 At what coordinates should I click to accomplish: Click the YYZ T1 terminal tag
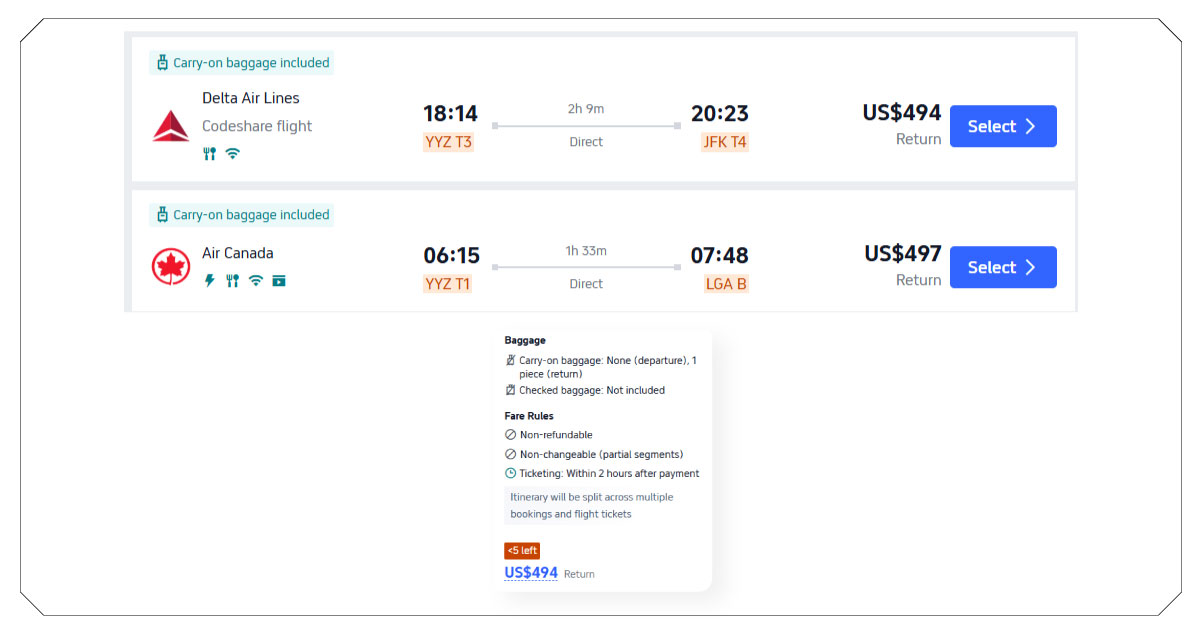[448, 283]
